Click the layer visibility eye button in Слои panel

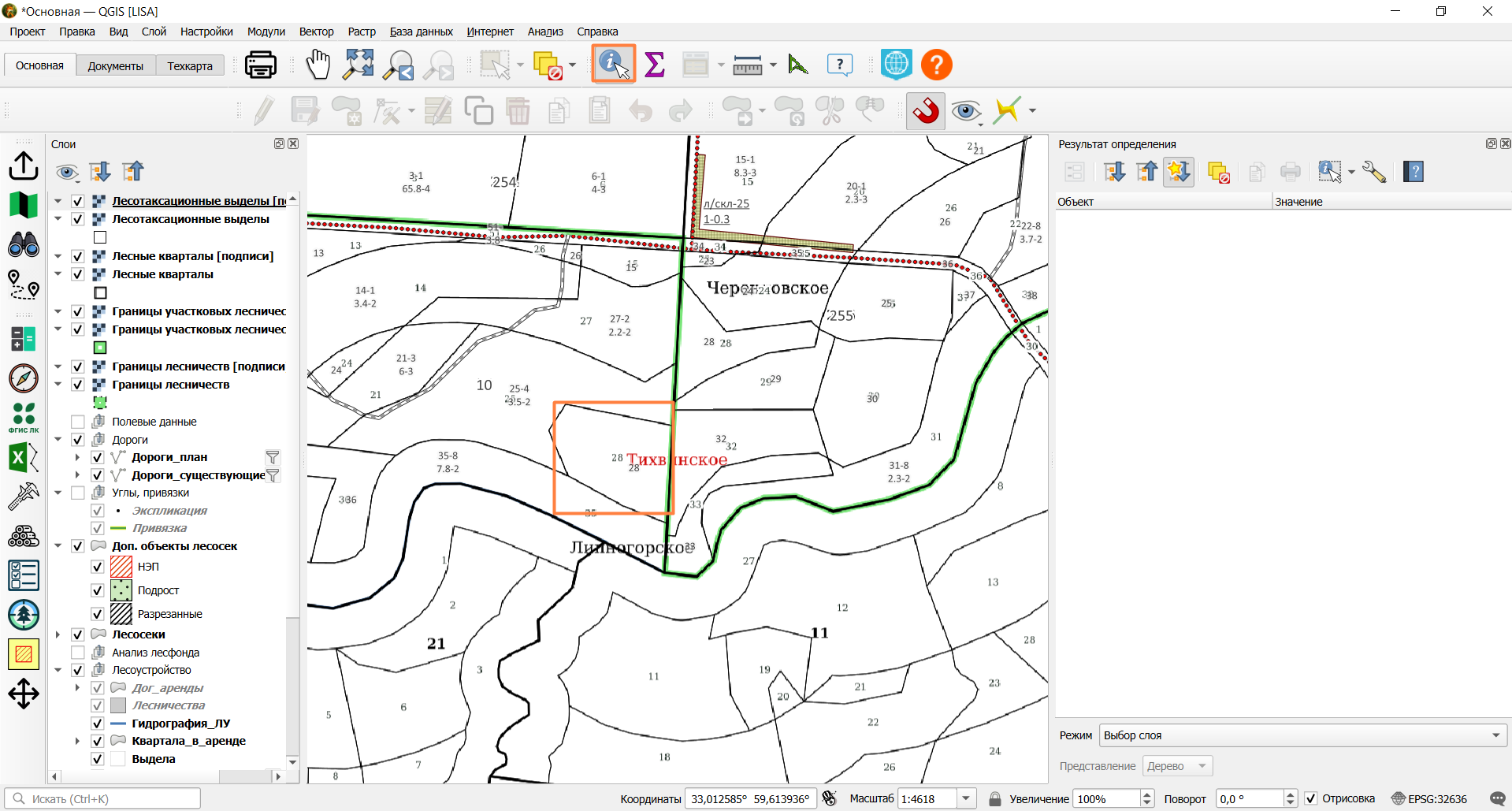point(67,172)
